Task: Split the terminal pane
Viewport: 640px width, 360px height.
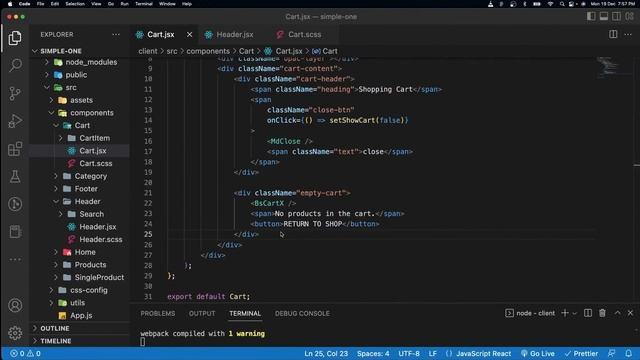Action: (x=588, y=313)
